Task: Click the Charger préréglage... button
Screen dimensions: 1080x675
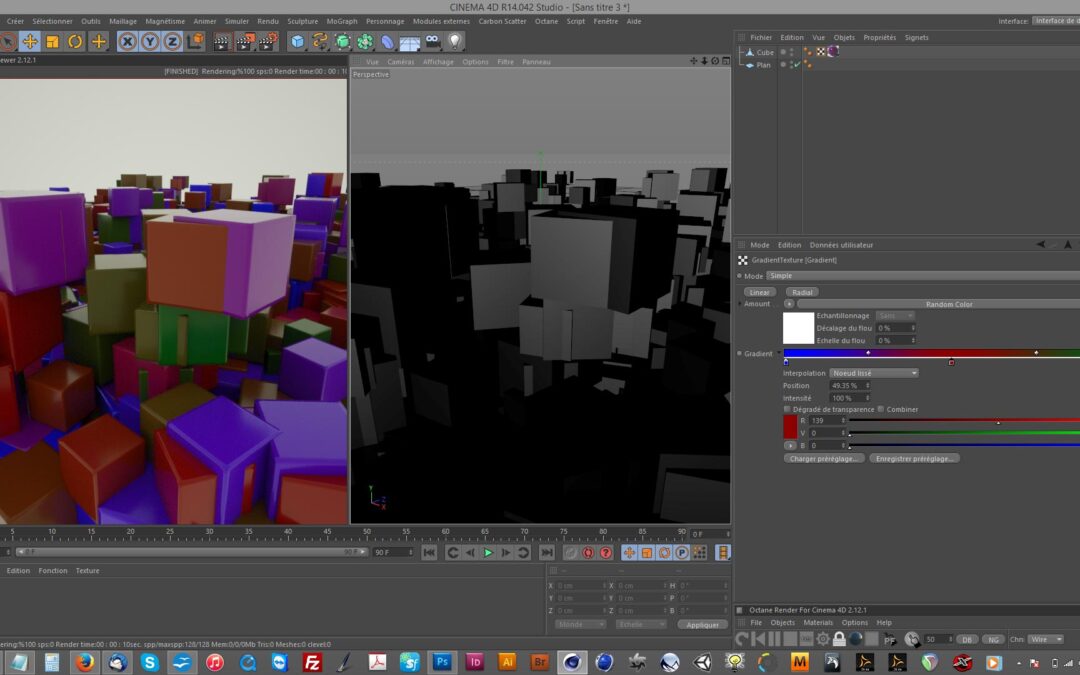Action: 824,458
